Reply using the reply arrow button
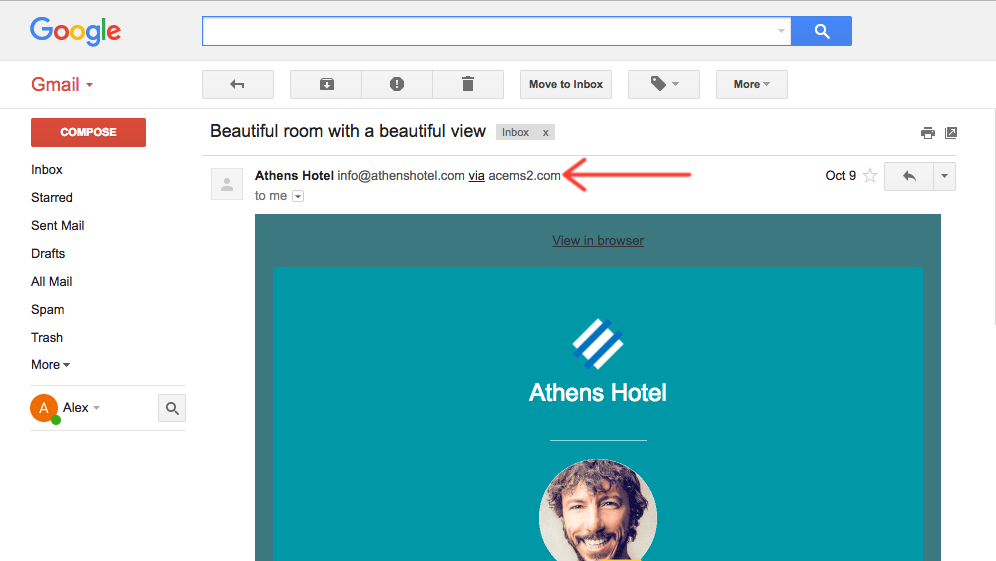 click(909, 176)
